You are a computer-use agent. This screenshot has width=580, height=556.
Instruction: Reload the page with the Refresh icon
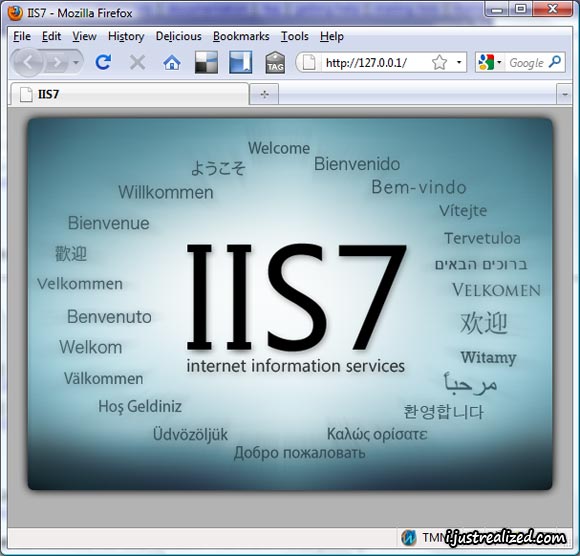[103, 62]
